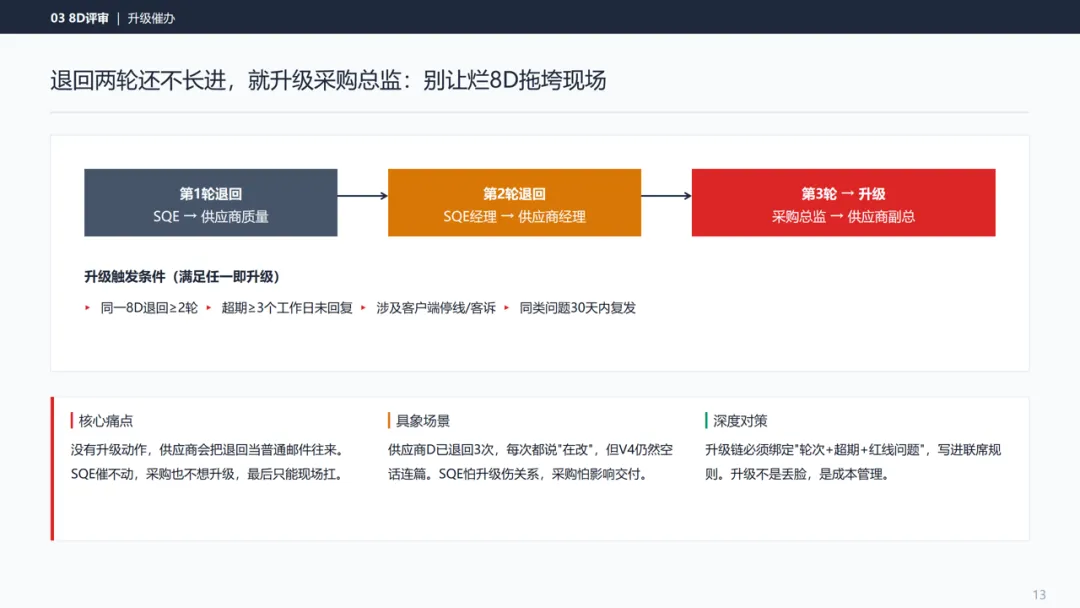Click the red box "第3轮 → 升级"
Image resolution: width=1080 pixels, height=608 pixels.
pyautogui.click(x=843, y=202)
